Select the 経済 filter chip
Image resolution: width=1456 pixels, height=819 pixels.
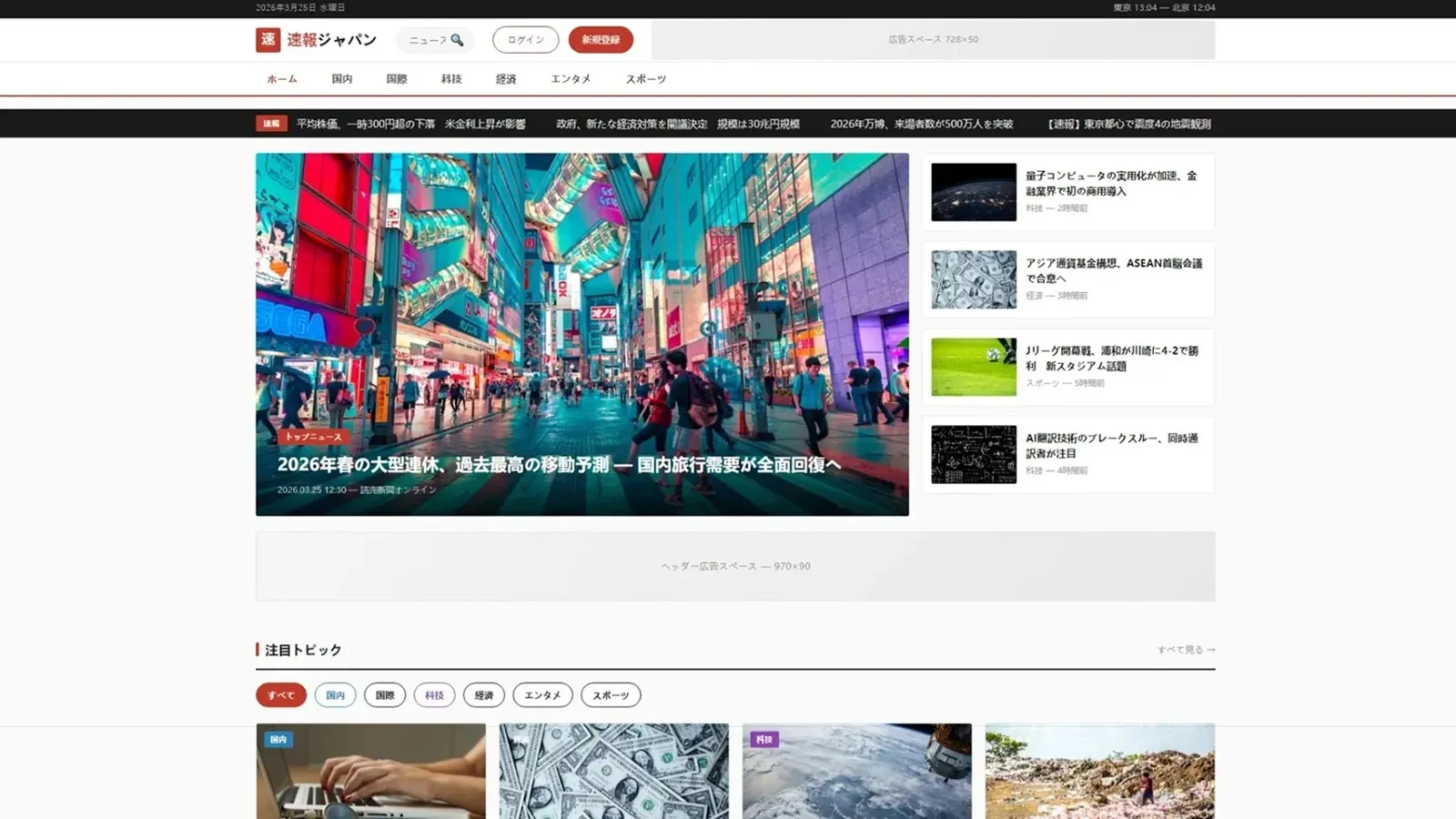(x=483, y=695)
